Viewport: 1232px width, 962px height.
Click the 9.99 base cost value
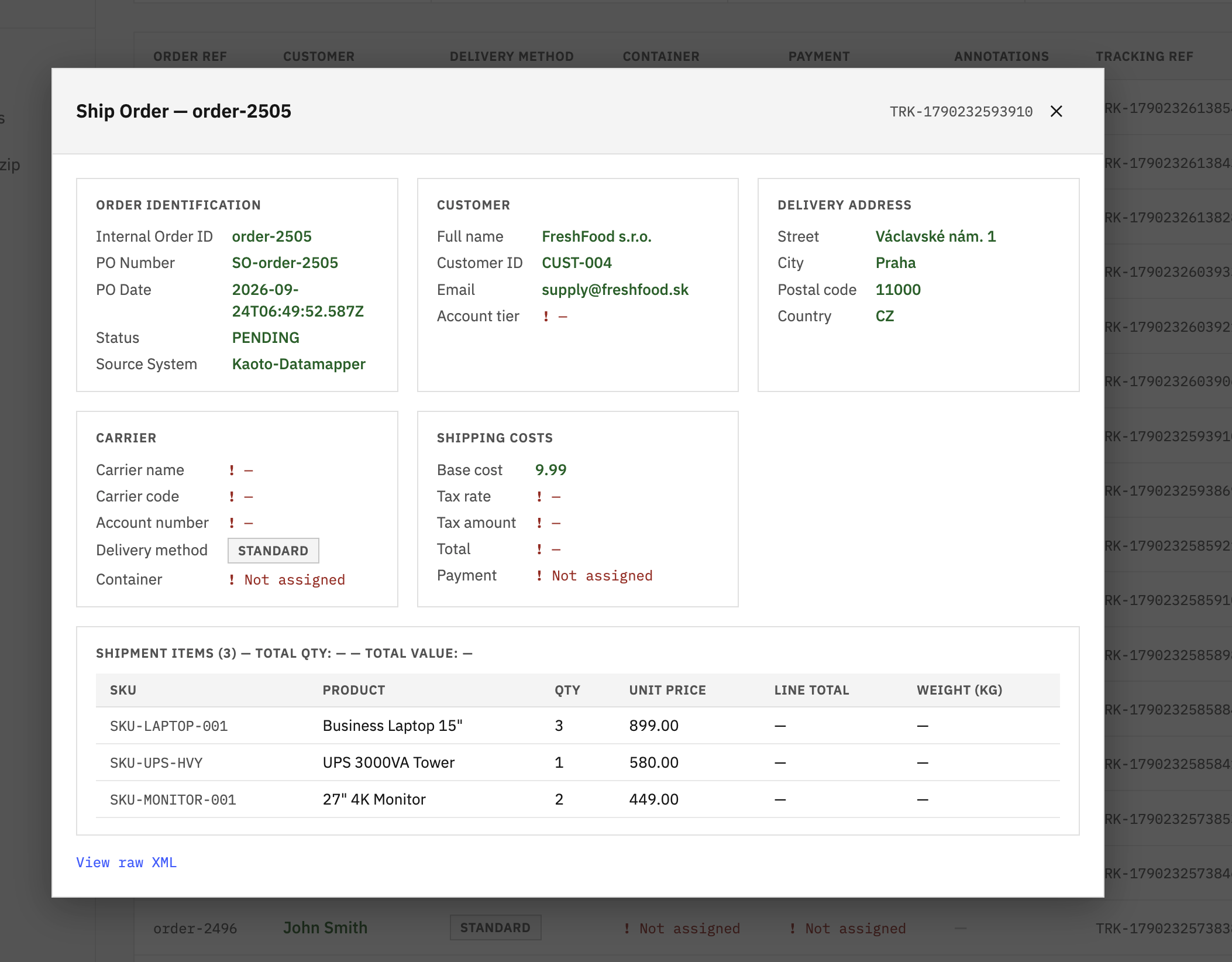[550, 470]
